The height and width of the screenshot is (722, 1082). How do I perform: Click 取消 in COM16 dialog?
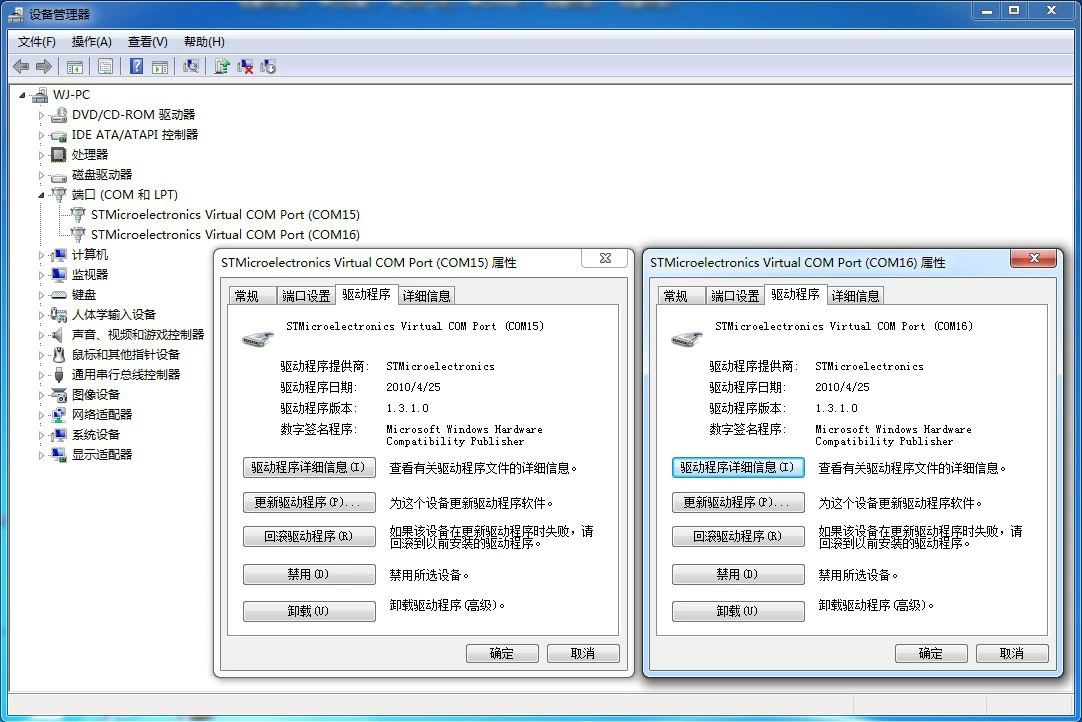[x=1012, y=653]
